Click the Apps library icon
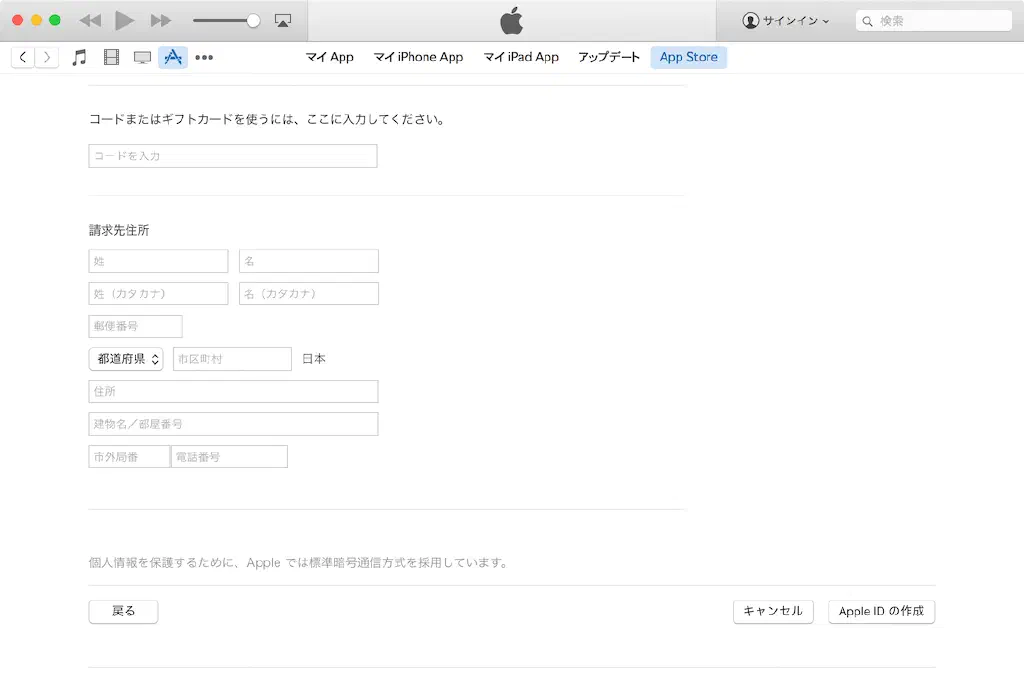This screenshot has width=1024, height=675. point(173,58)
